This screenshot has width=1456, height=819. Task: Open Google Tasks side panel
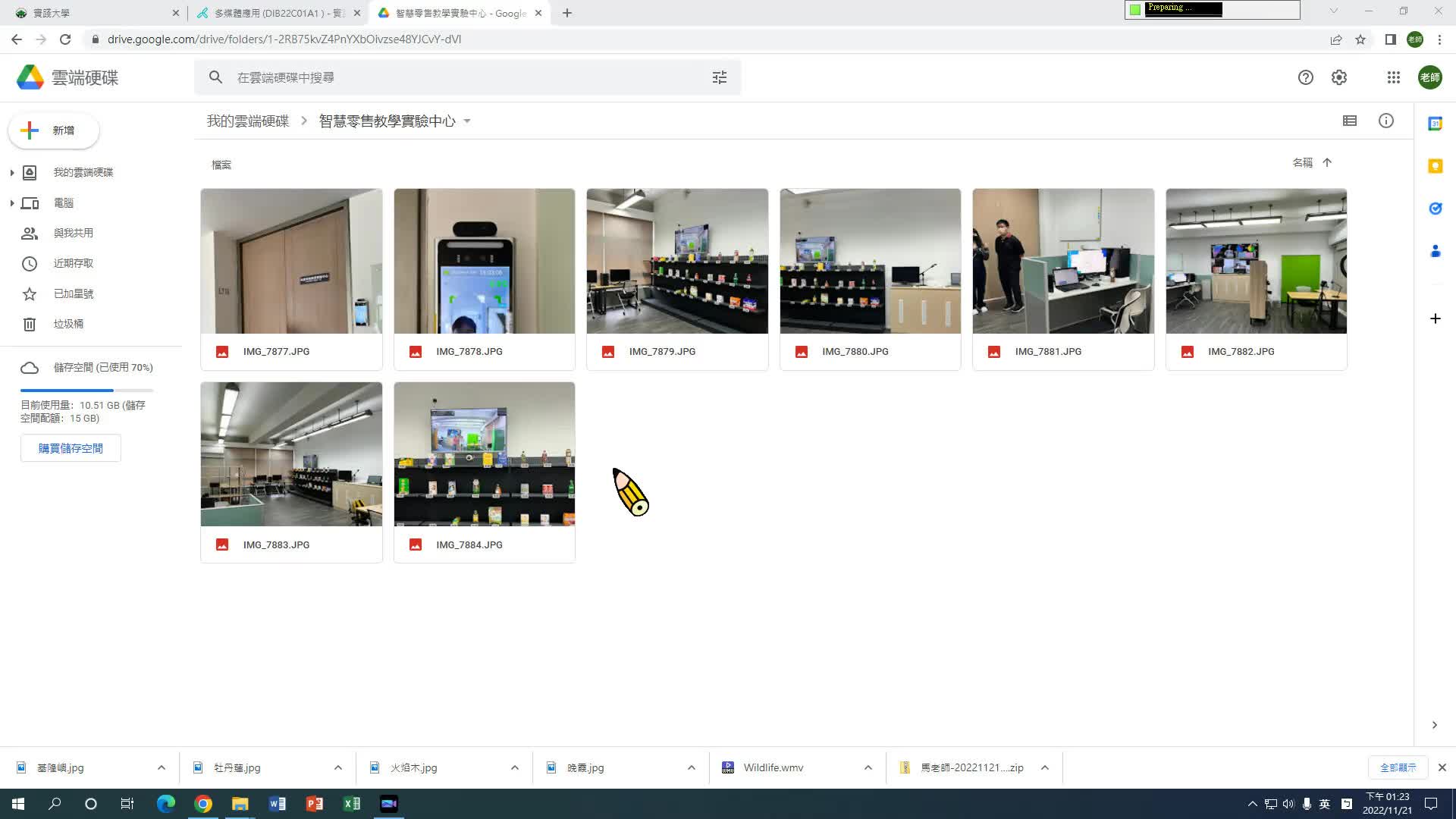(1435, 209)
